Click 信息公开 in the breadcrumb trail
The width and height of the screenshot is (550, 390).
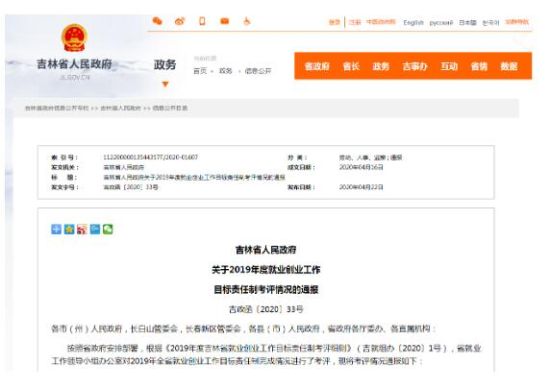[x=258, y=71]
